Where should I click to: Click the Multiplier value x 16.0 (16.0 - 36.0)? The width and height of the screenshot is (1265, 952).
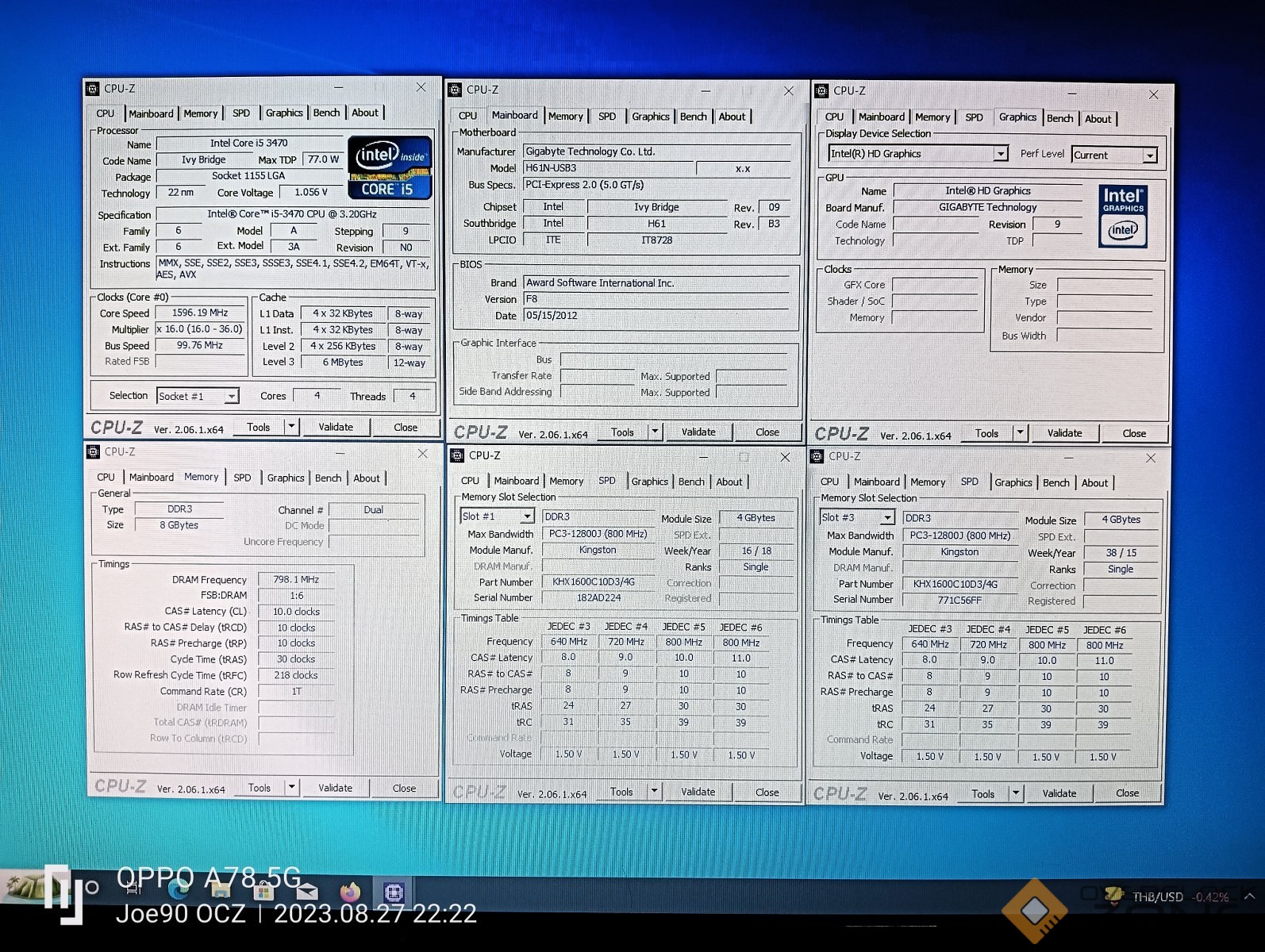(x=200, y=328)
